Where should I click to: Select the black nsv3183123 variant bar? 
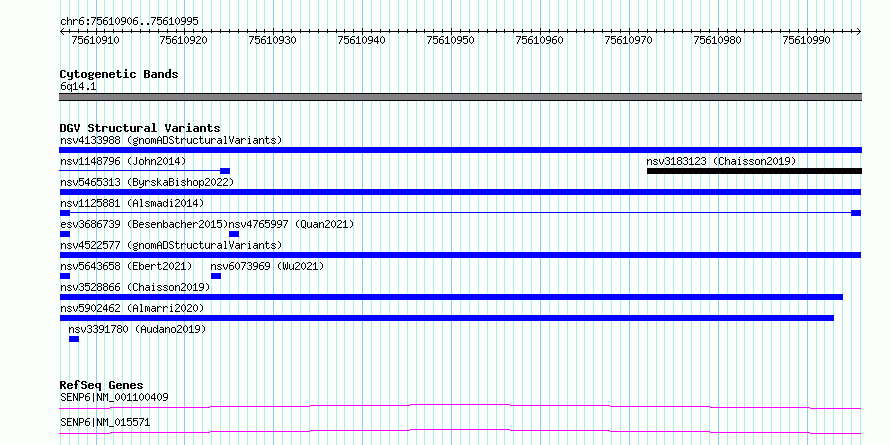tap(754, 171)
